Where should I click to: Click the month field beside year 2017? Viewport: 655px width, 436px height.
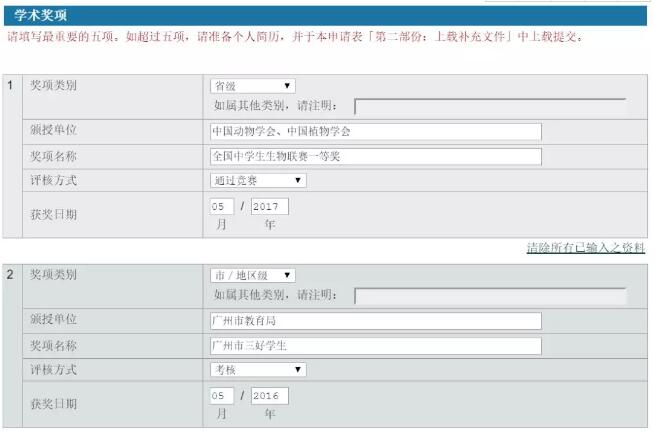point(221,206)
